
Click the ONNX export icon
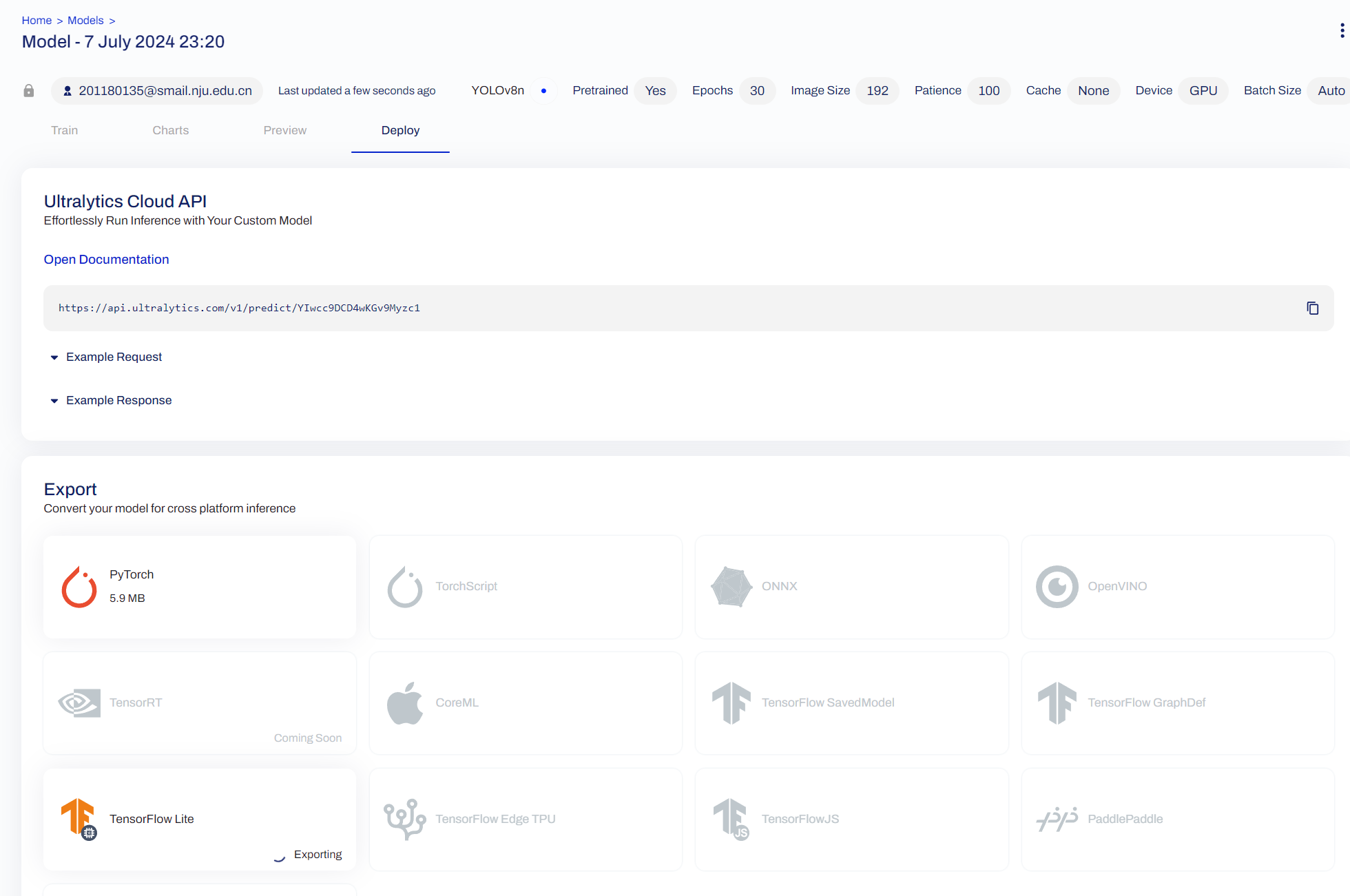click(x=731, y=587)
